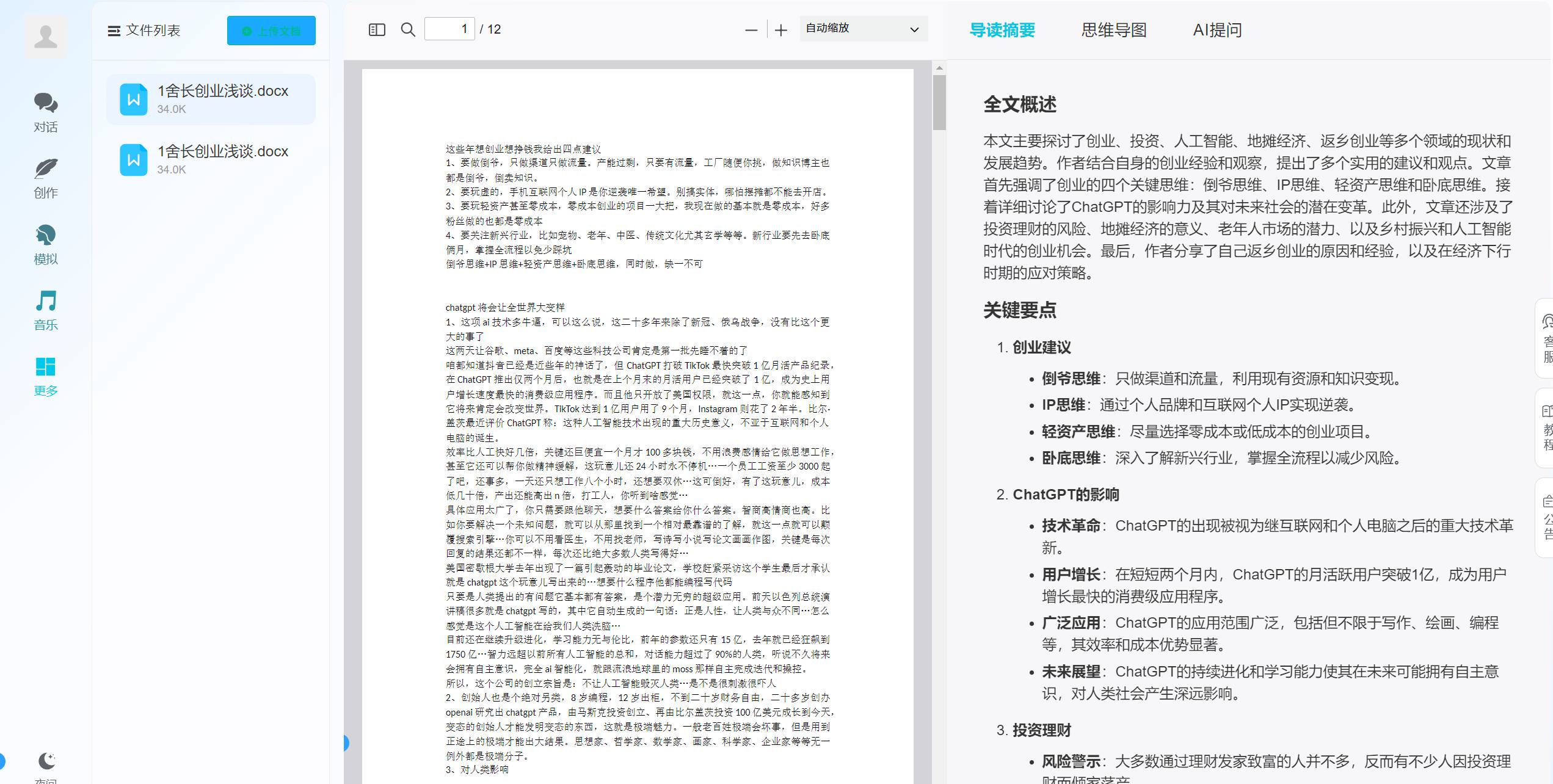
Task: Open the 更多 more apps section
Action: (46, 376)
